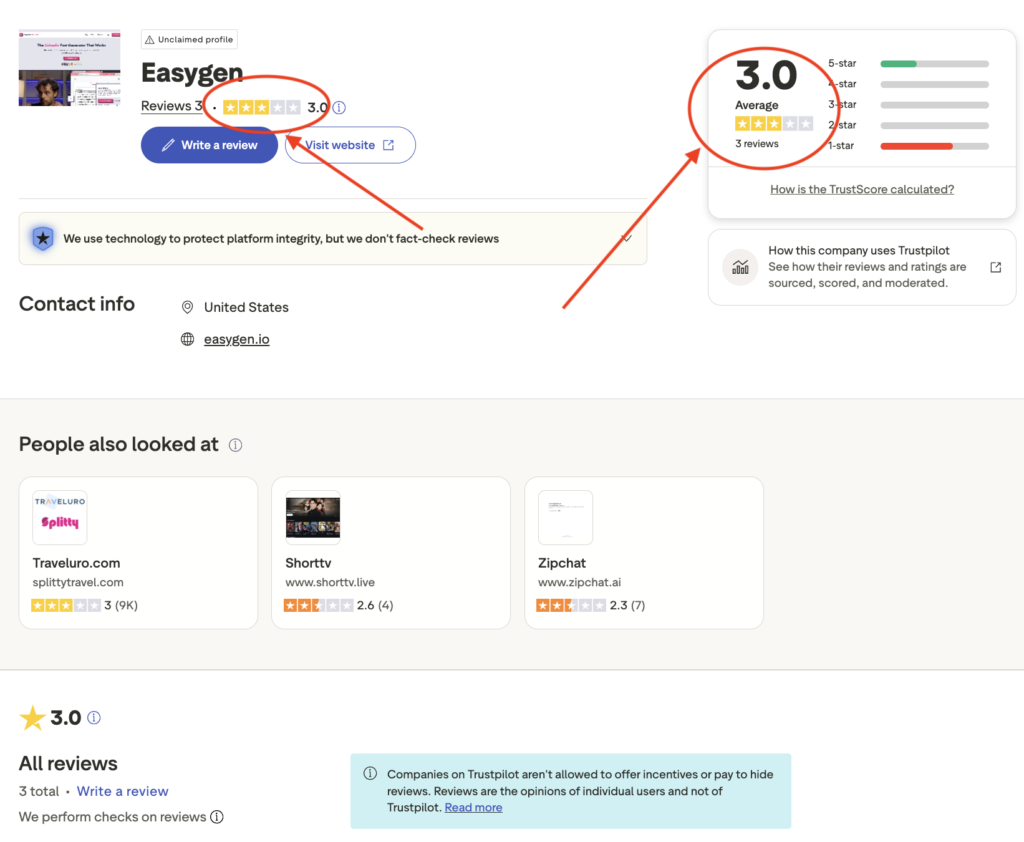
Task: Click the Write a review button
Action: (210, 145)
